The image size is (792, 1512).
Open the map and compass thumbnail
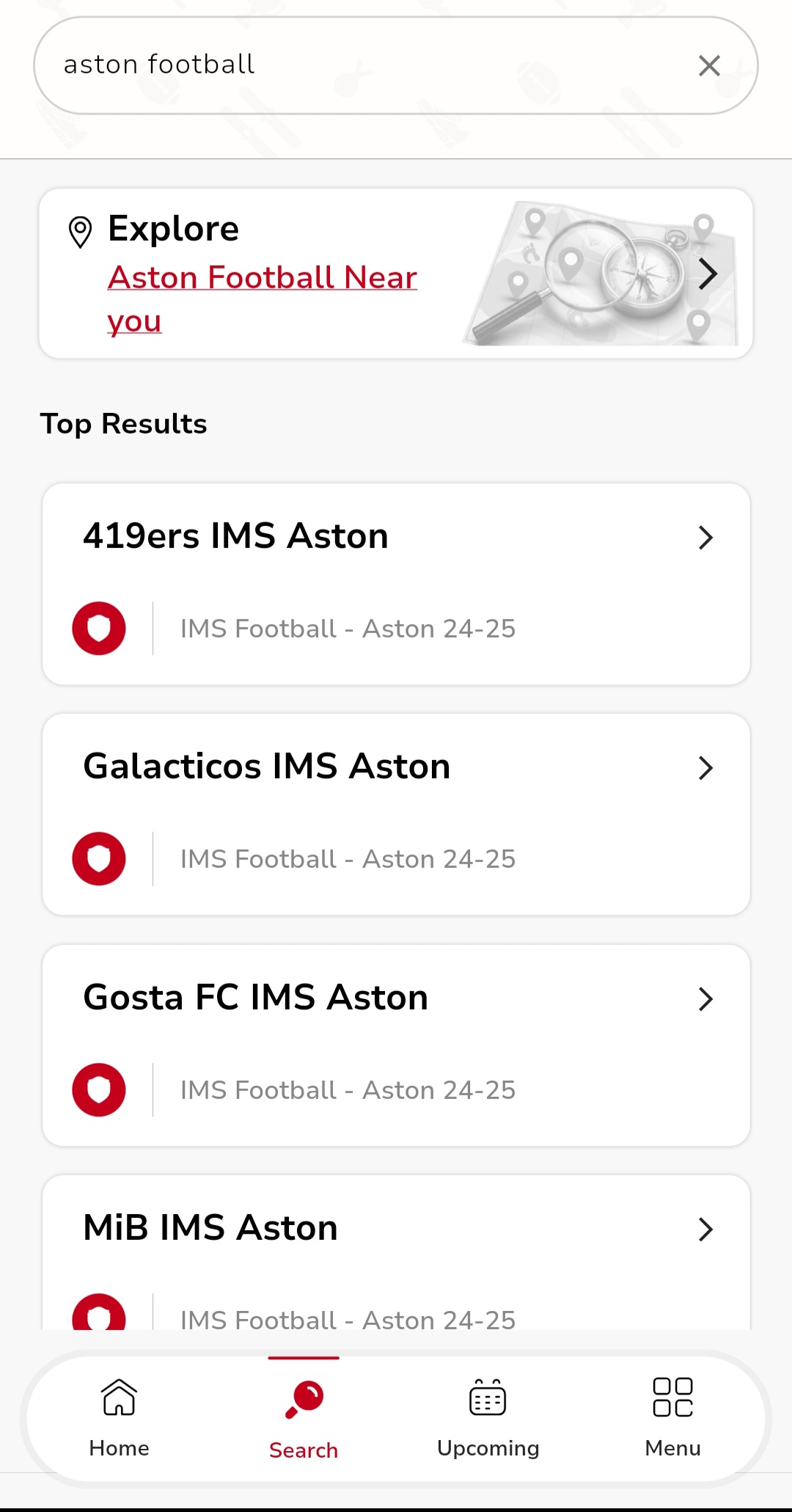click(600, 273)
